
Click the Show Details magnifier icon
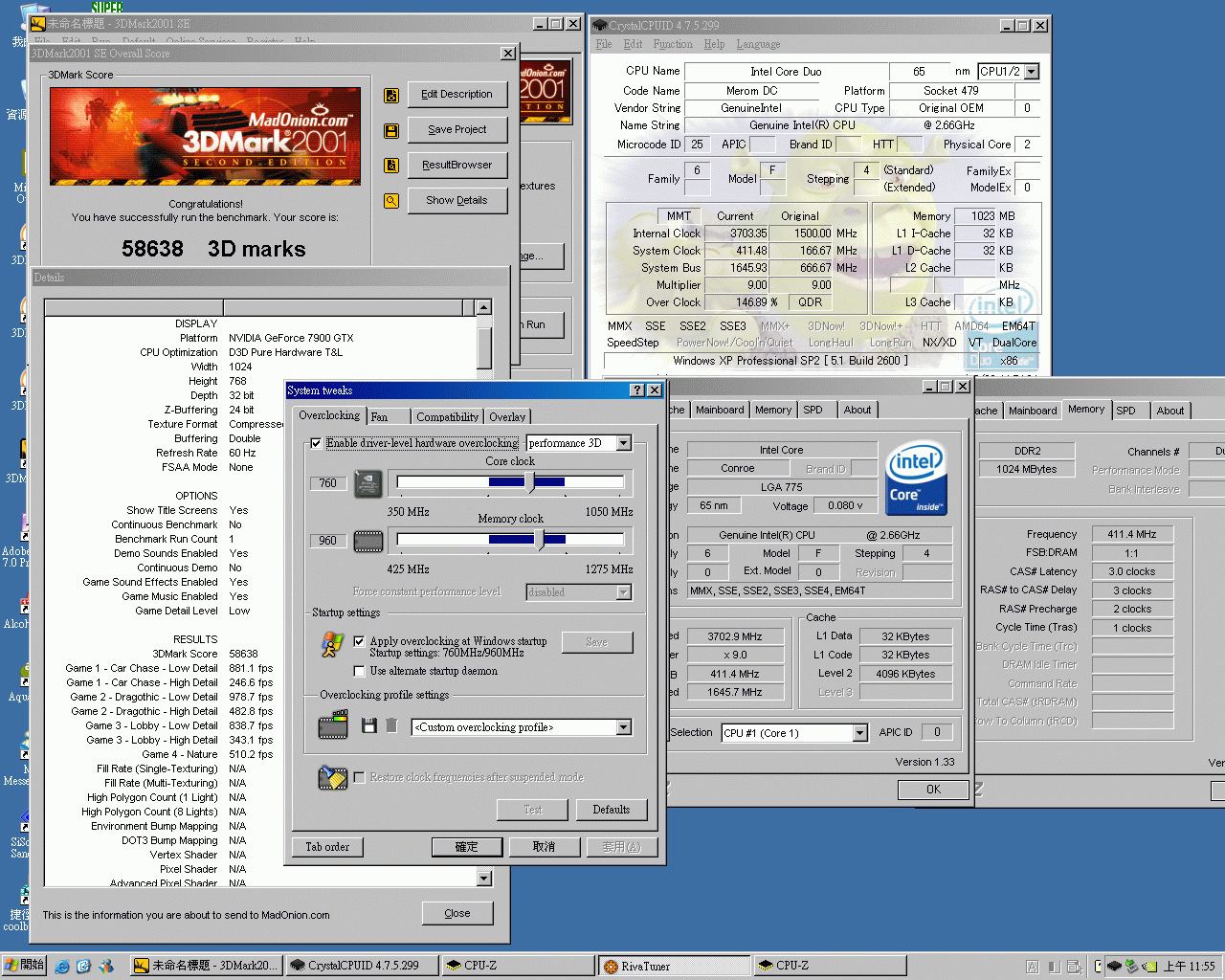(x=391, y=201)
